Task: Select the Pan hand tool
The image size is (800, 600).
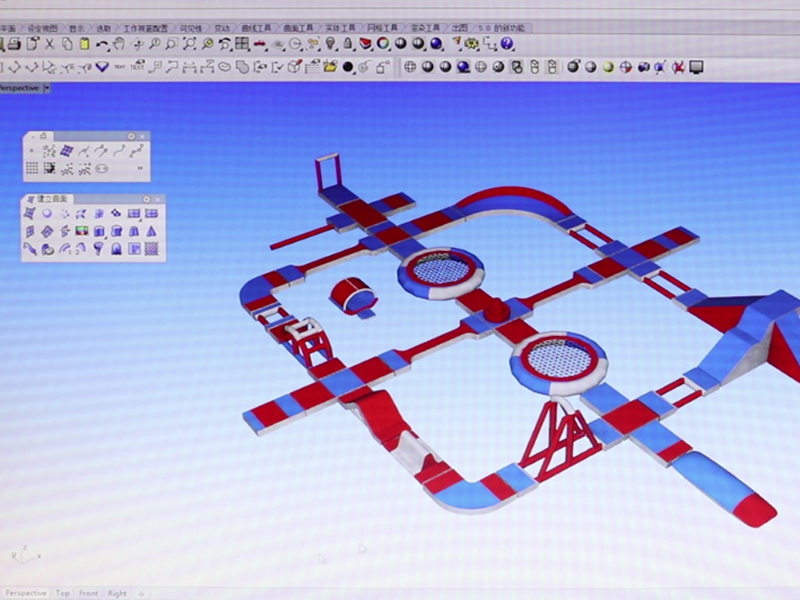Action: pyautogui.click(x=119, y=44)
